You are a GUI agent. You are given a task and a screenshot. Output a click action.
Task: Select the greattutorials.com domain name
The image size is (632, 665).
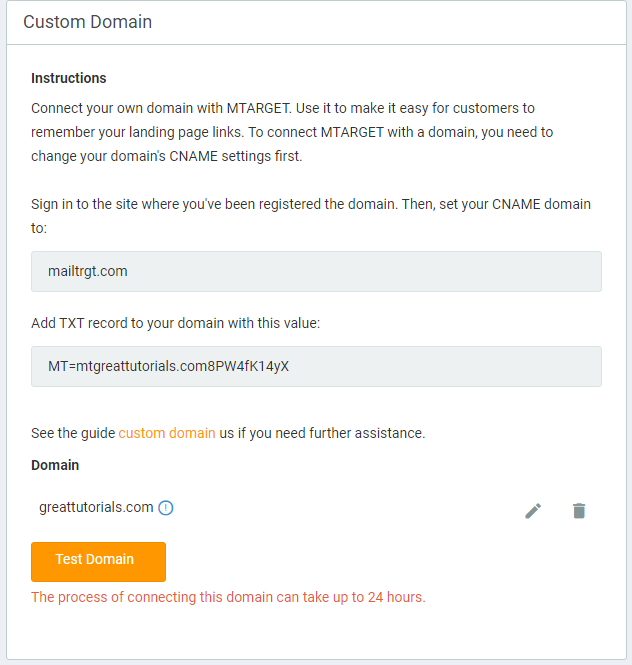96,507
